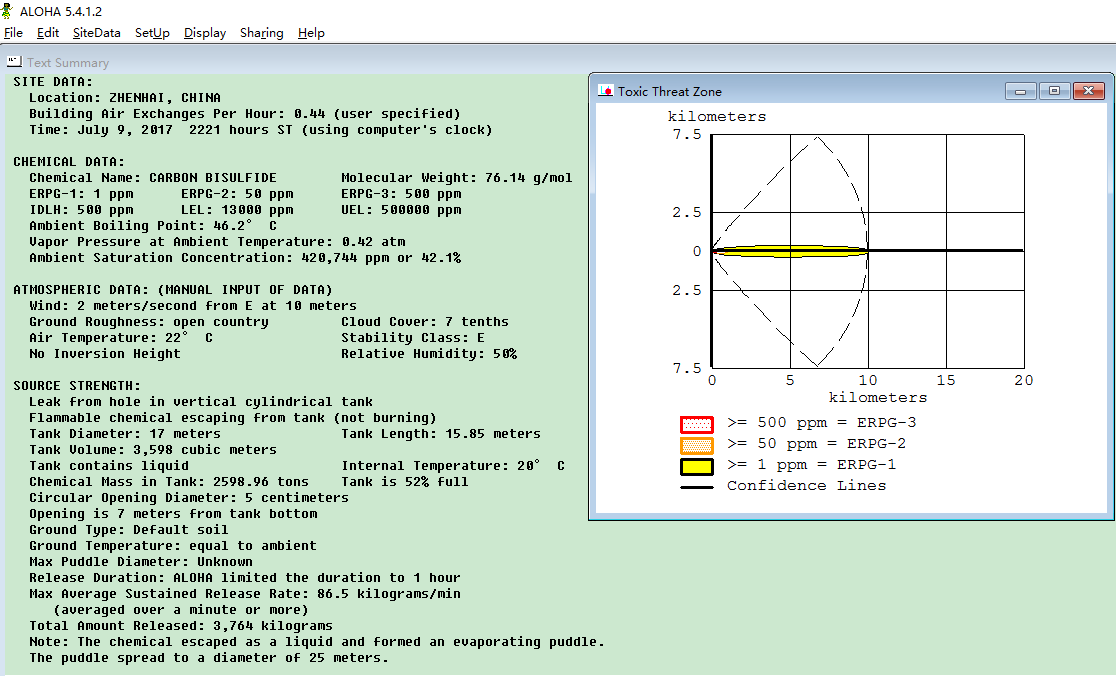This screenshot has width=1116, height=676.
Task: Click 'Circular Opening Diameter: 5 centimeters' line
Action: (x=189, y=498)
